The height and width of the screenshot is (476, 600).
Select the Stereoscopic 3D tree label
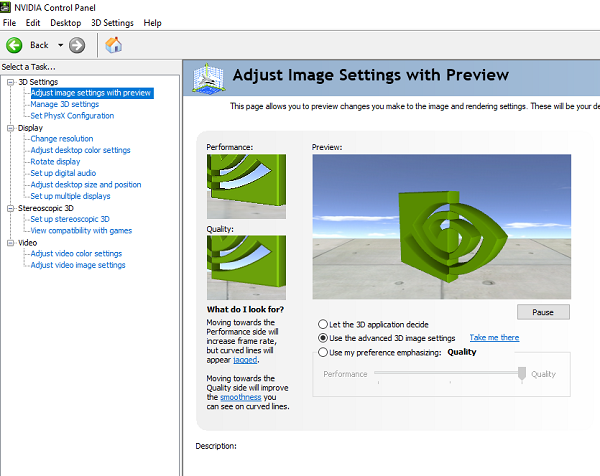(46, 208)
